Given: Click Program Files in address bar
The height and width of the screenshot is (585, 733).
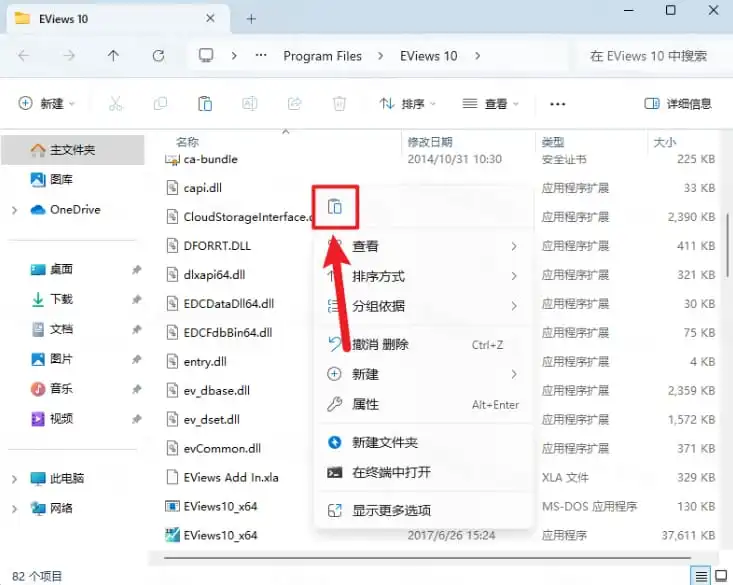Looking at the screenshot, I should pyautogui.click(x=323, y=56).
